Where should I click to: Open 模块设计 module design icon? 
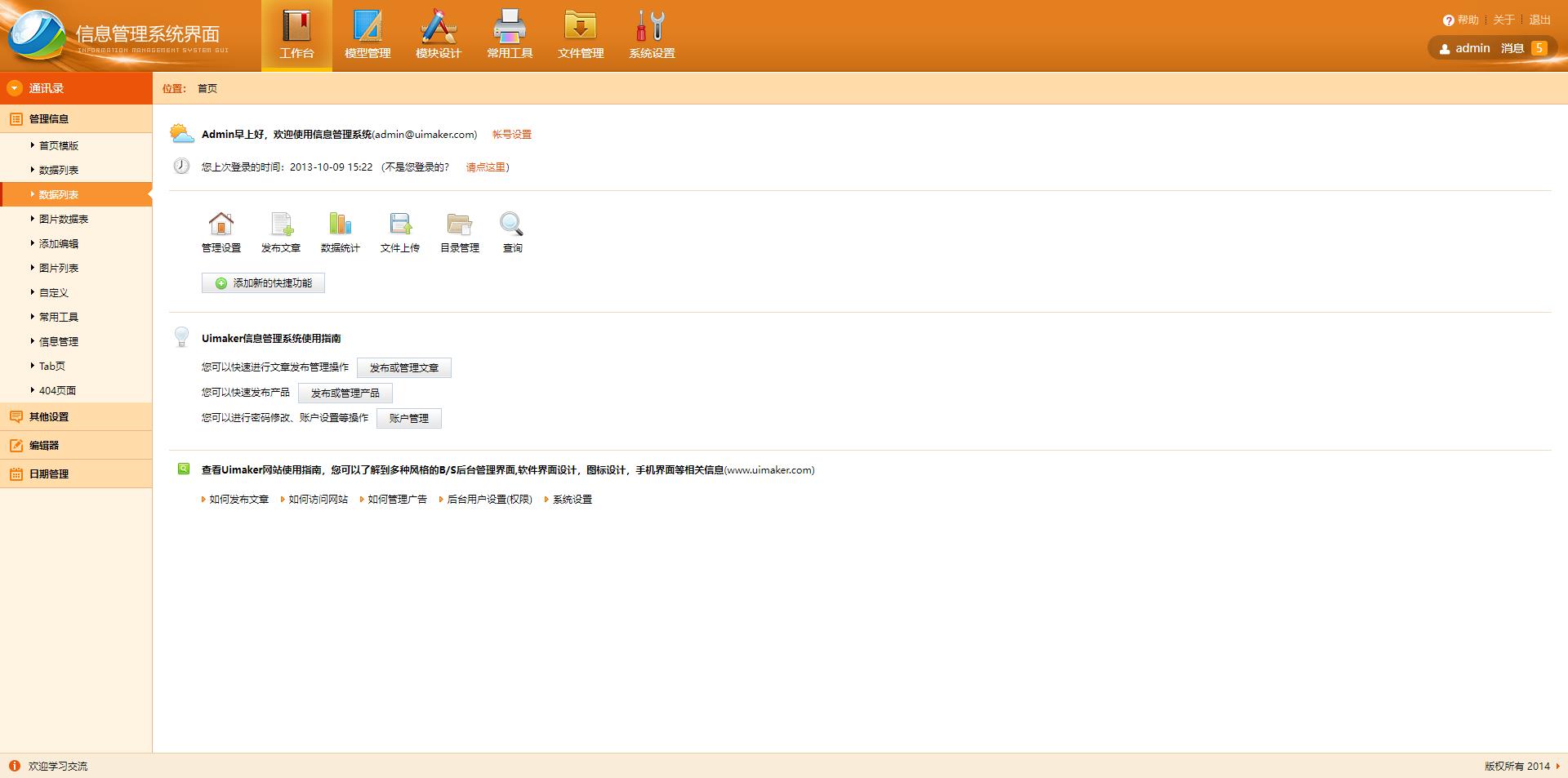(439, 26)
